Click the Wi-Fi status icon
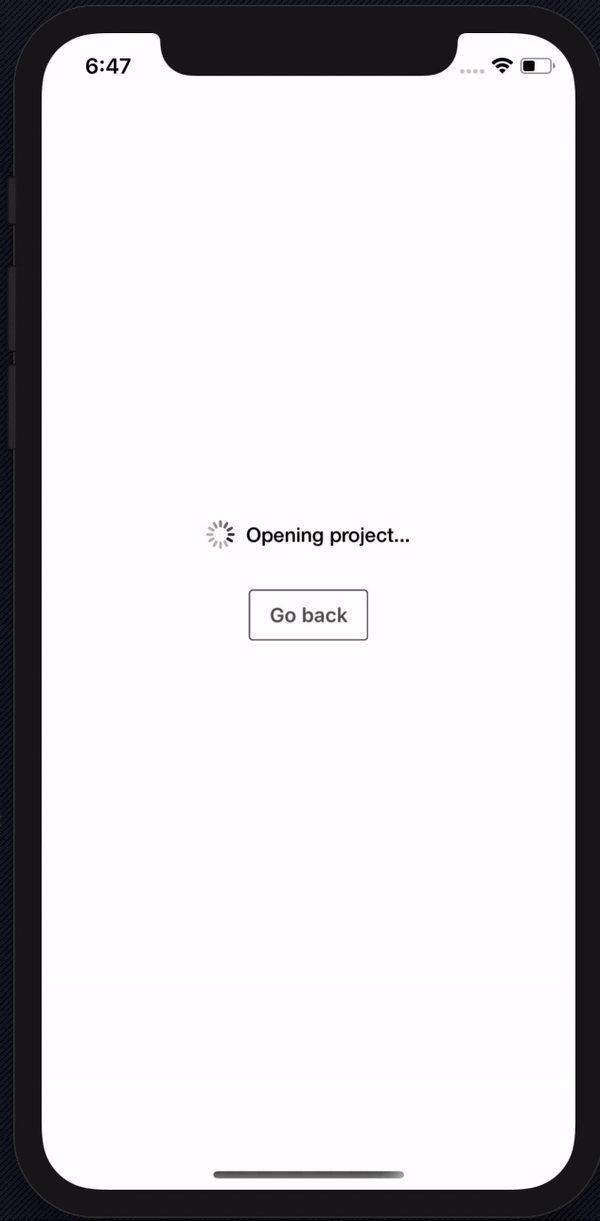The height and width of the screenshot is (1221, 600). pos(502,66)
